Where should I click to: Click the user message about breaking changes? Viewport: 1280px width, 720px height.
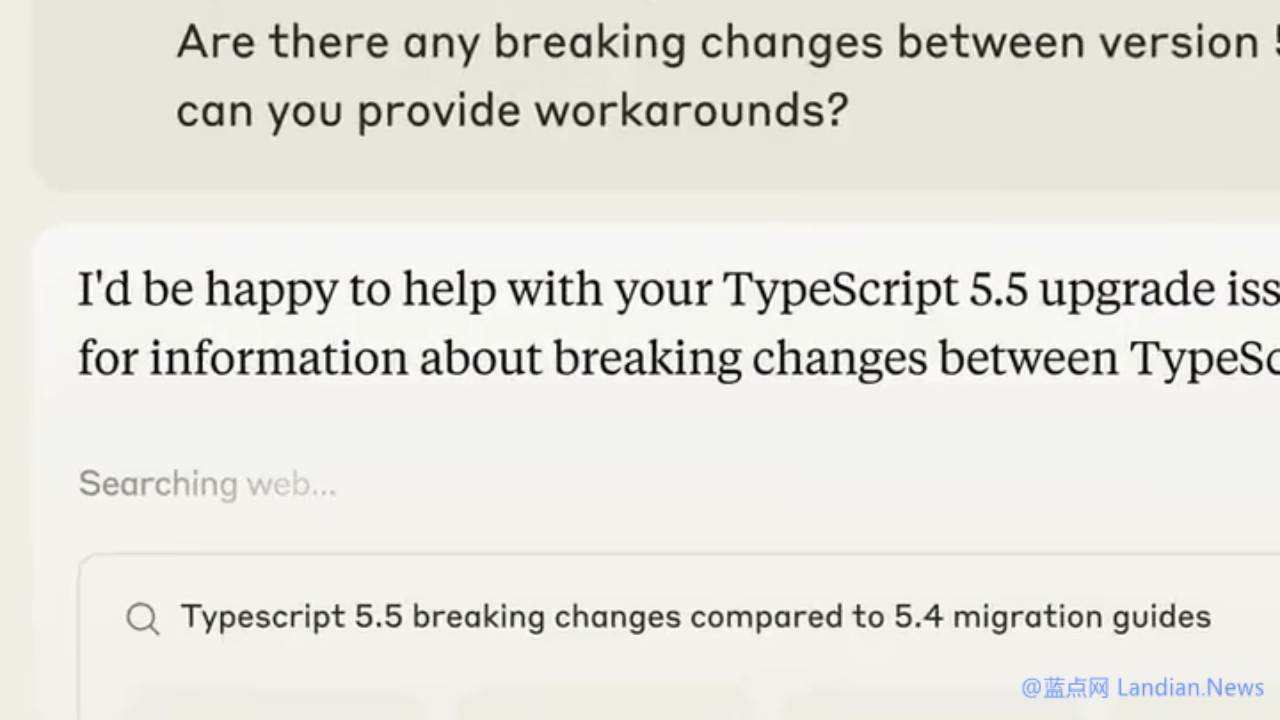click(728, 76)
